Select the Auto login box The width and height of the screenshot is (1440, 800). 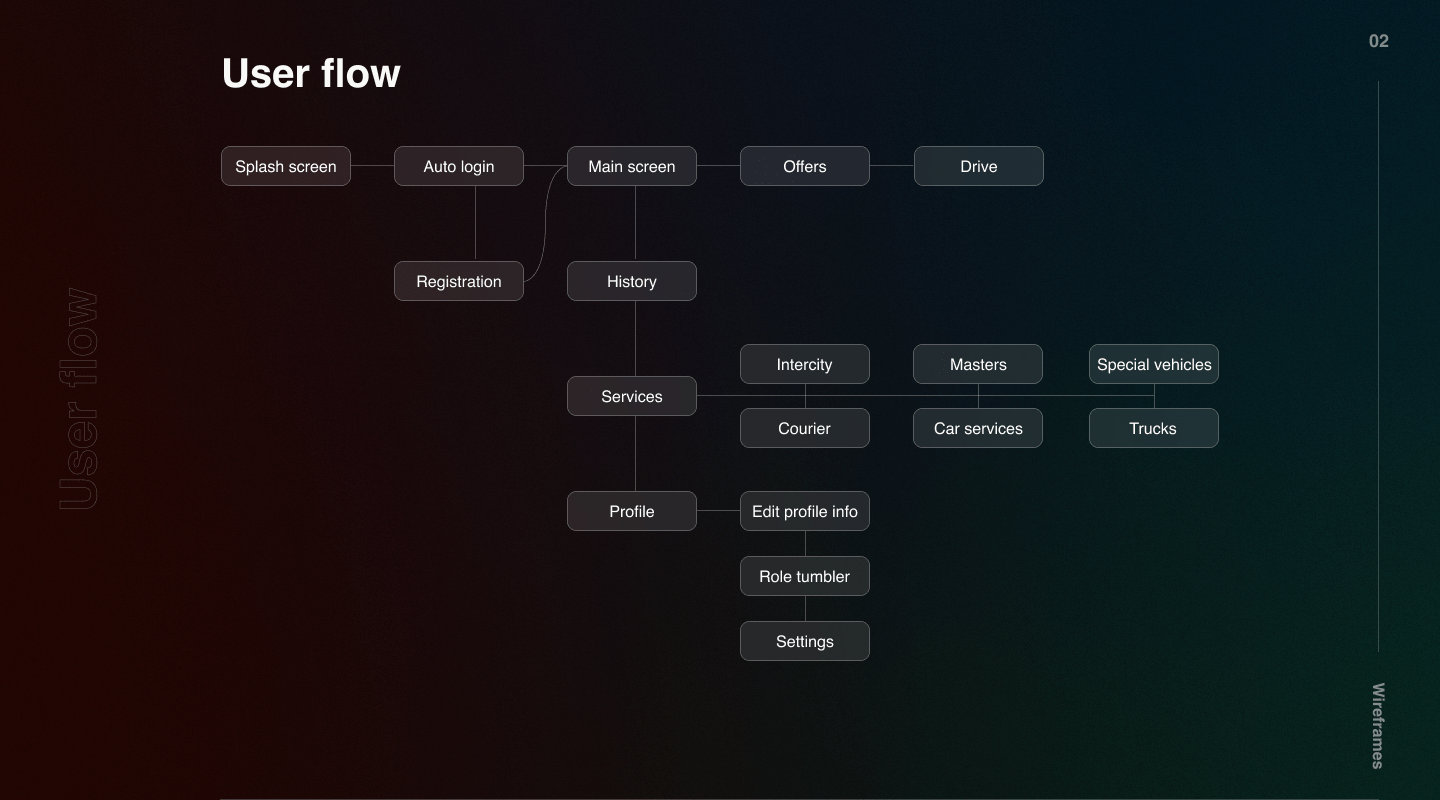point(459,166)
